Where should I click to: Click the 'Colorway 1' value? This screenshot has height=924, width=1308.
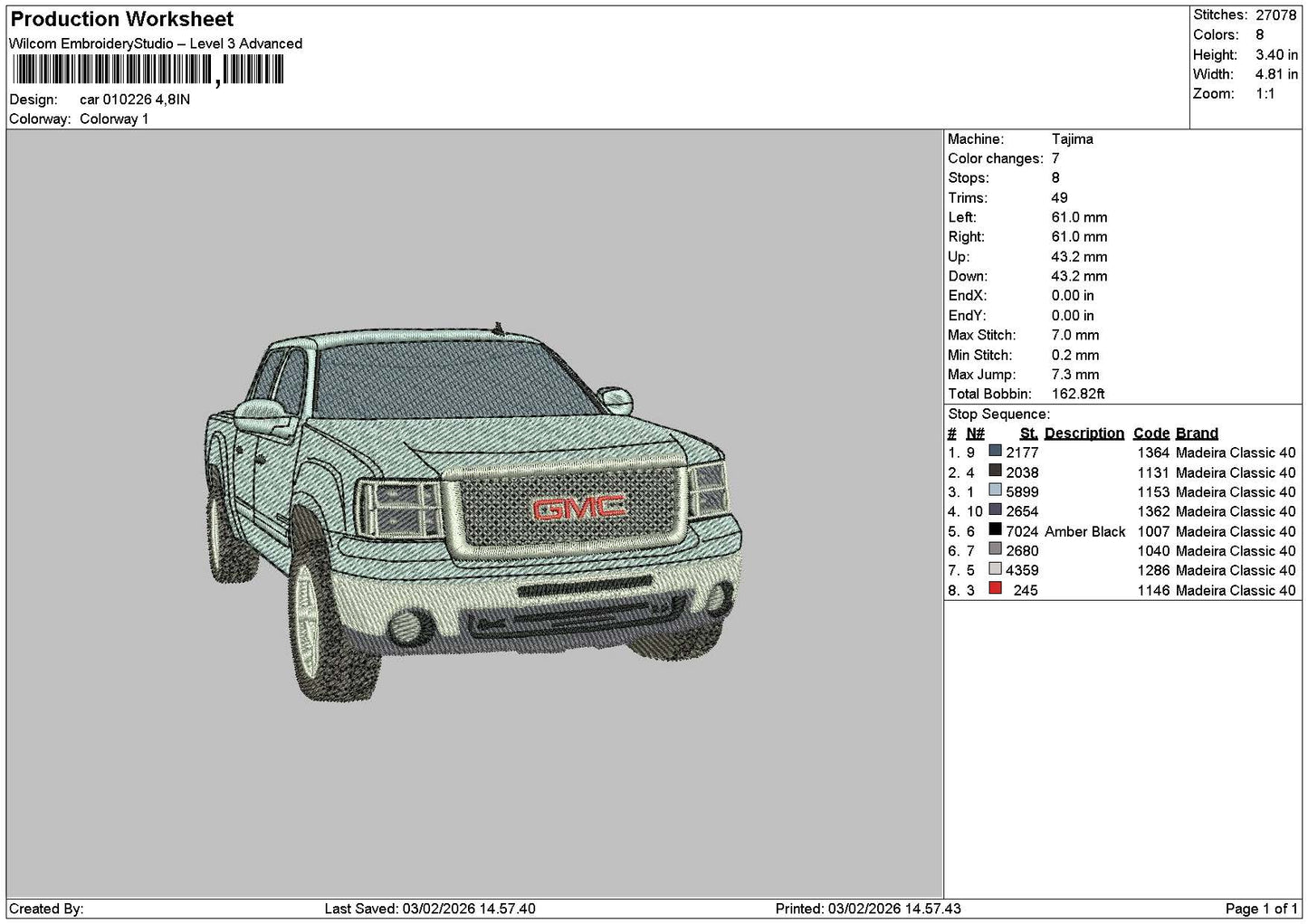[x=114, y=119]
